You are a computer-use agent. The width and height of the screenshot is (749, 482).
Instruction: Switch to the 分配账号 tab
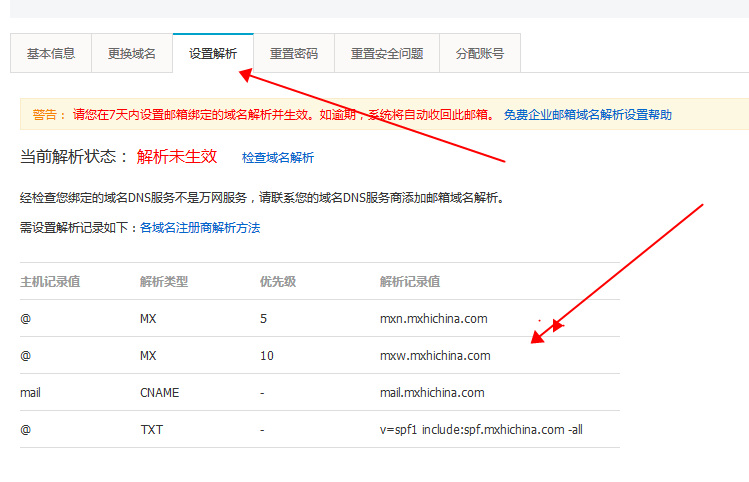480,54
